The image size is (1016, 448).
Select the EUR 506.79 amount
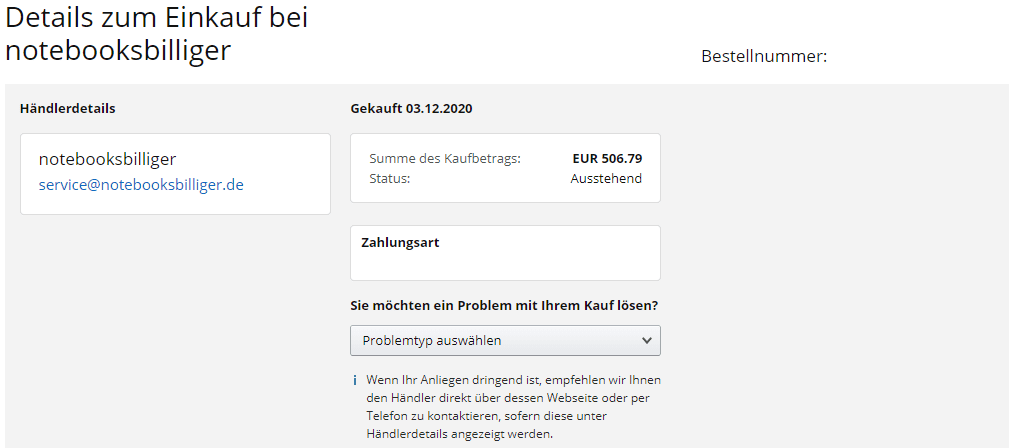607,159
